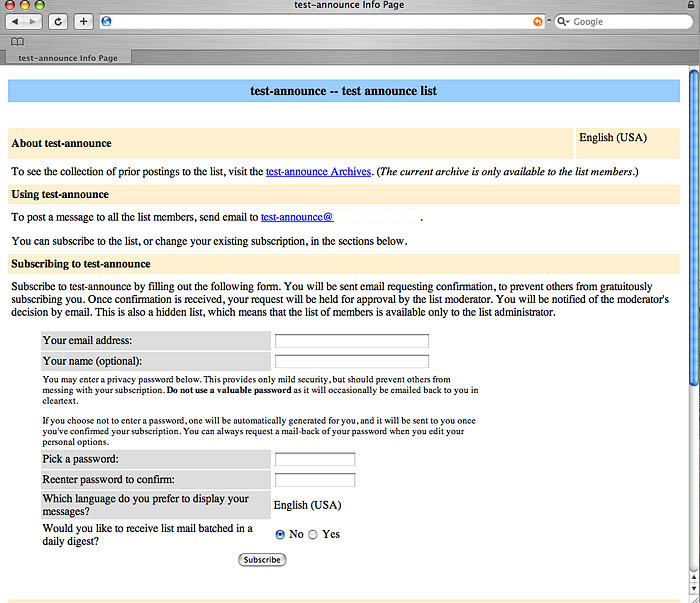The width and height of the screenshot is (700, 603).
Task: Click the orange RSS/snapback icon in the address bar
Action: (538, 21)
